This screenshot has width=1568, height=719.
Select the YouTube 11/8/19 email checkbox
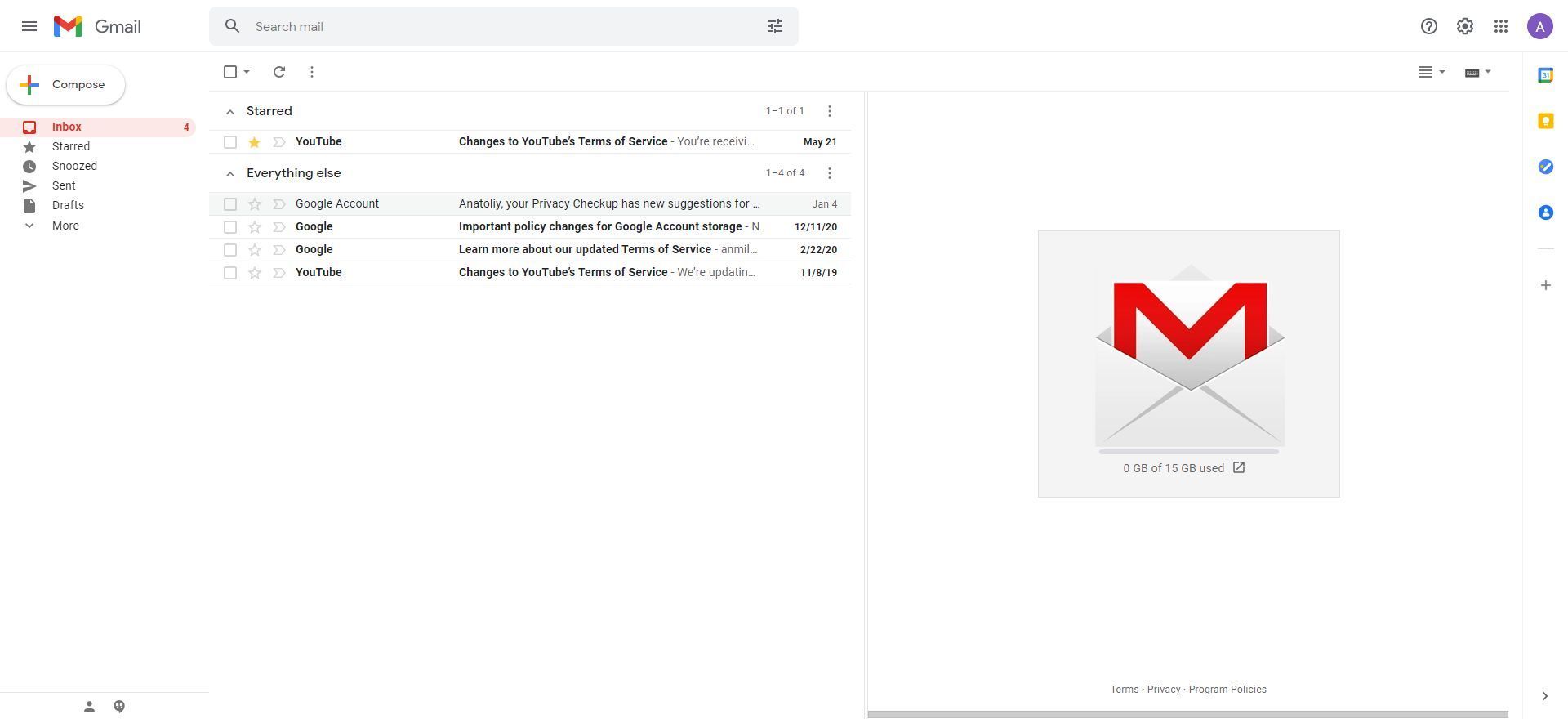point(230,273)
